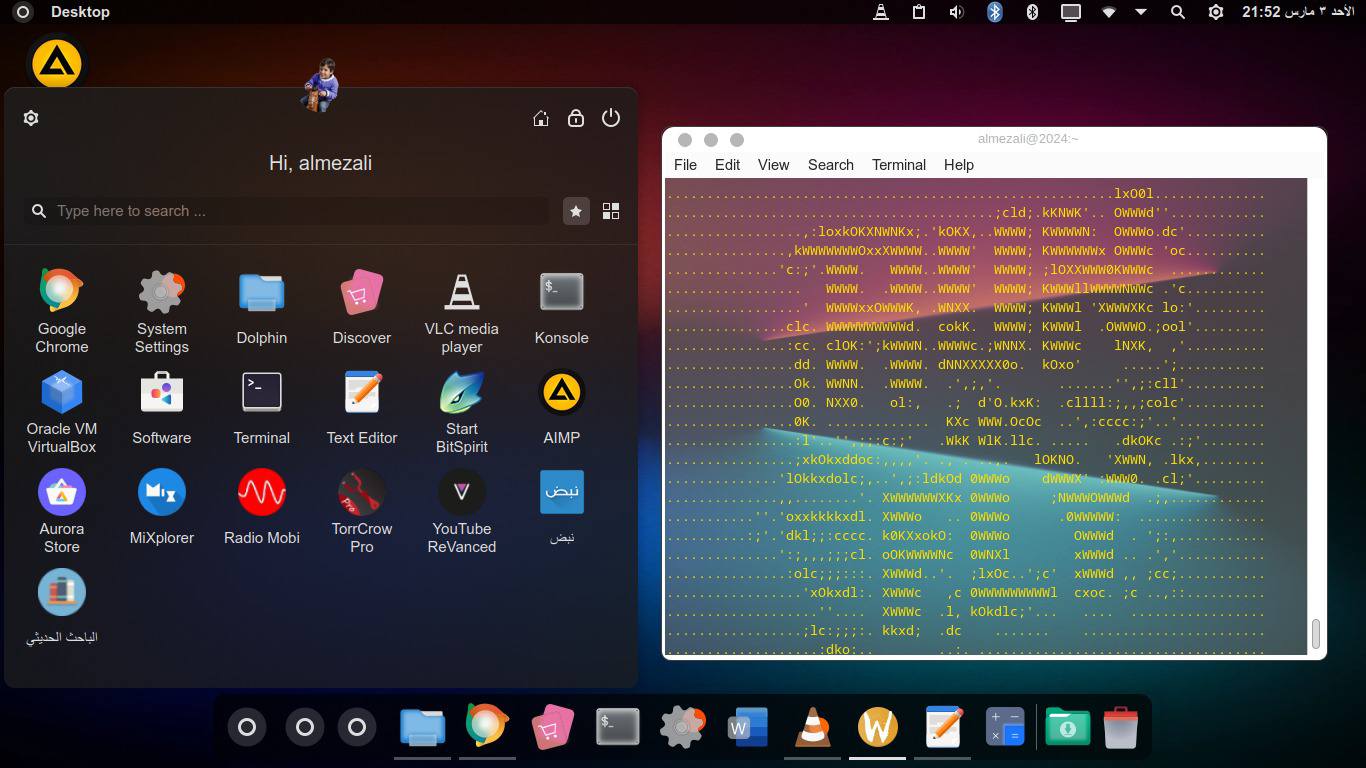Open Oracle VM VirtualBox
The image size is (1366, 768).
(62, 411)
